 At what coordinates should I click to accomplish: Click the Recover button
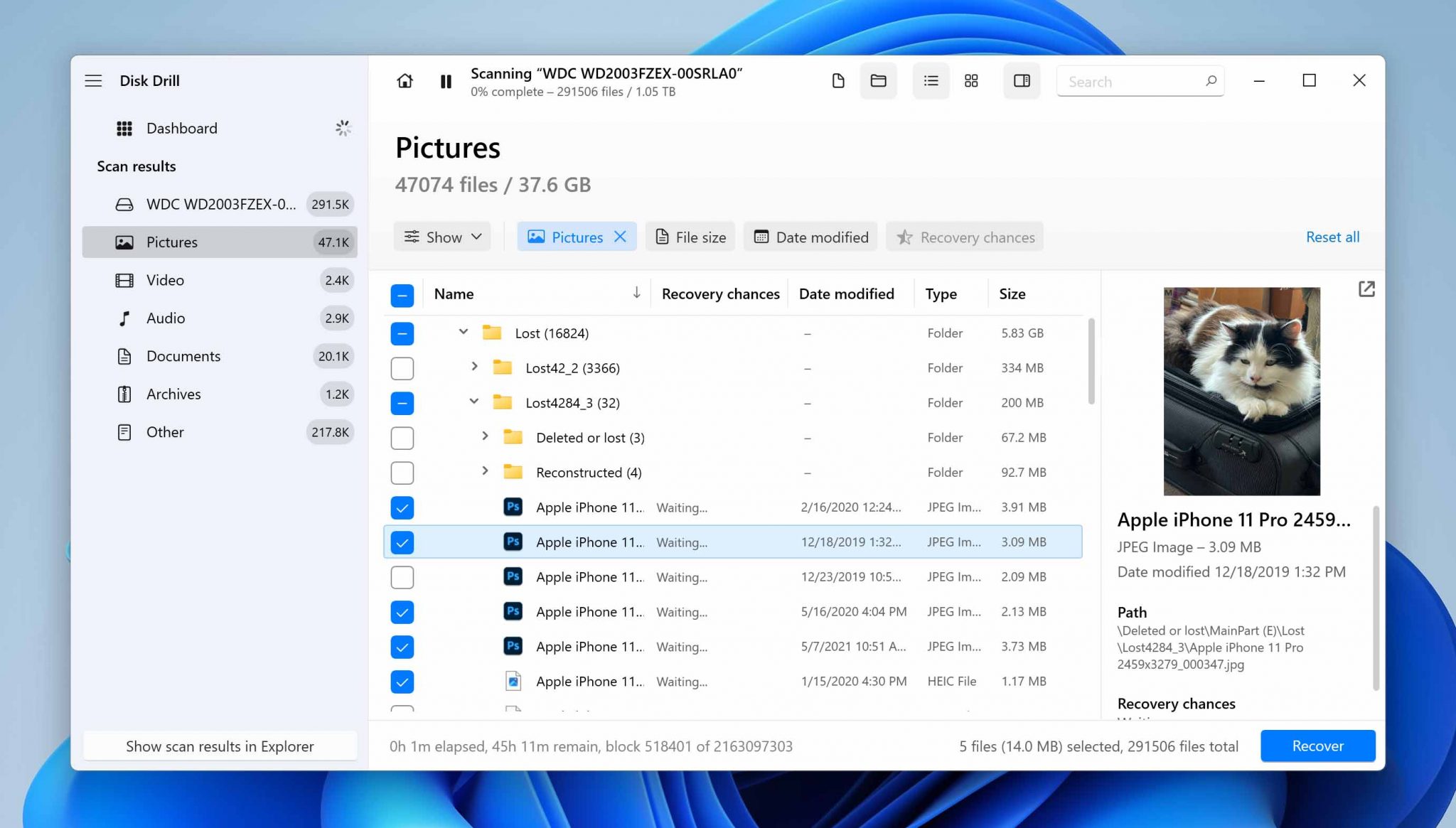(1317, 746)
